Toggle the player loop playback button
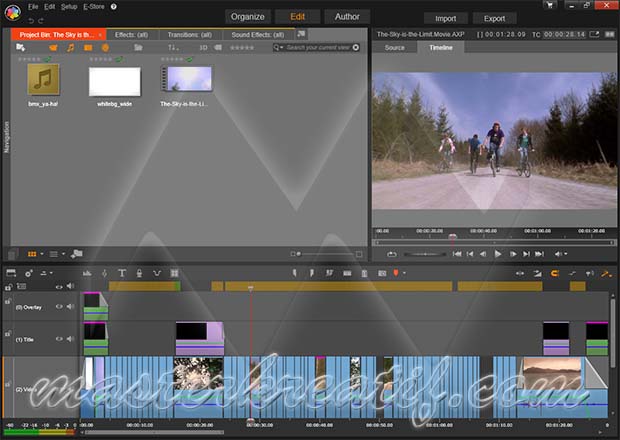This screenshot has height=440, width=620. pyautogui.click(x=391, y=254)
